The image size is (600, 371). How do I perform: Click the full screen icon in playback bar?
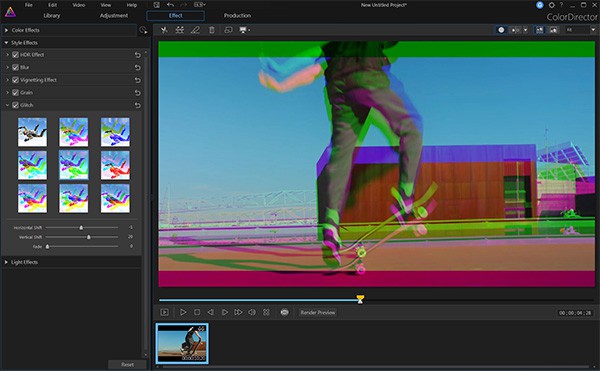coord(266,312)
